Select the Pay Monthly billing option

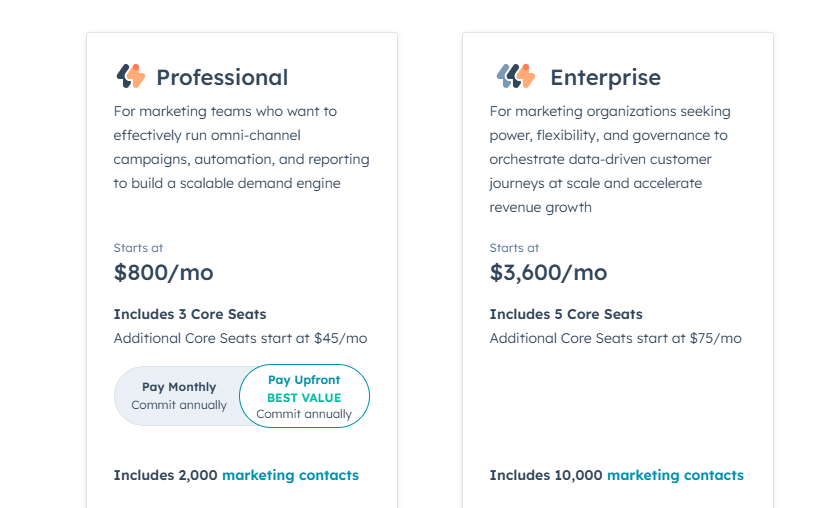click(179, 396)
